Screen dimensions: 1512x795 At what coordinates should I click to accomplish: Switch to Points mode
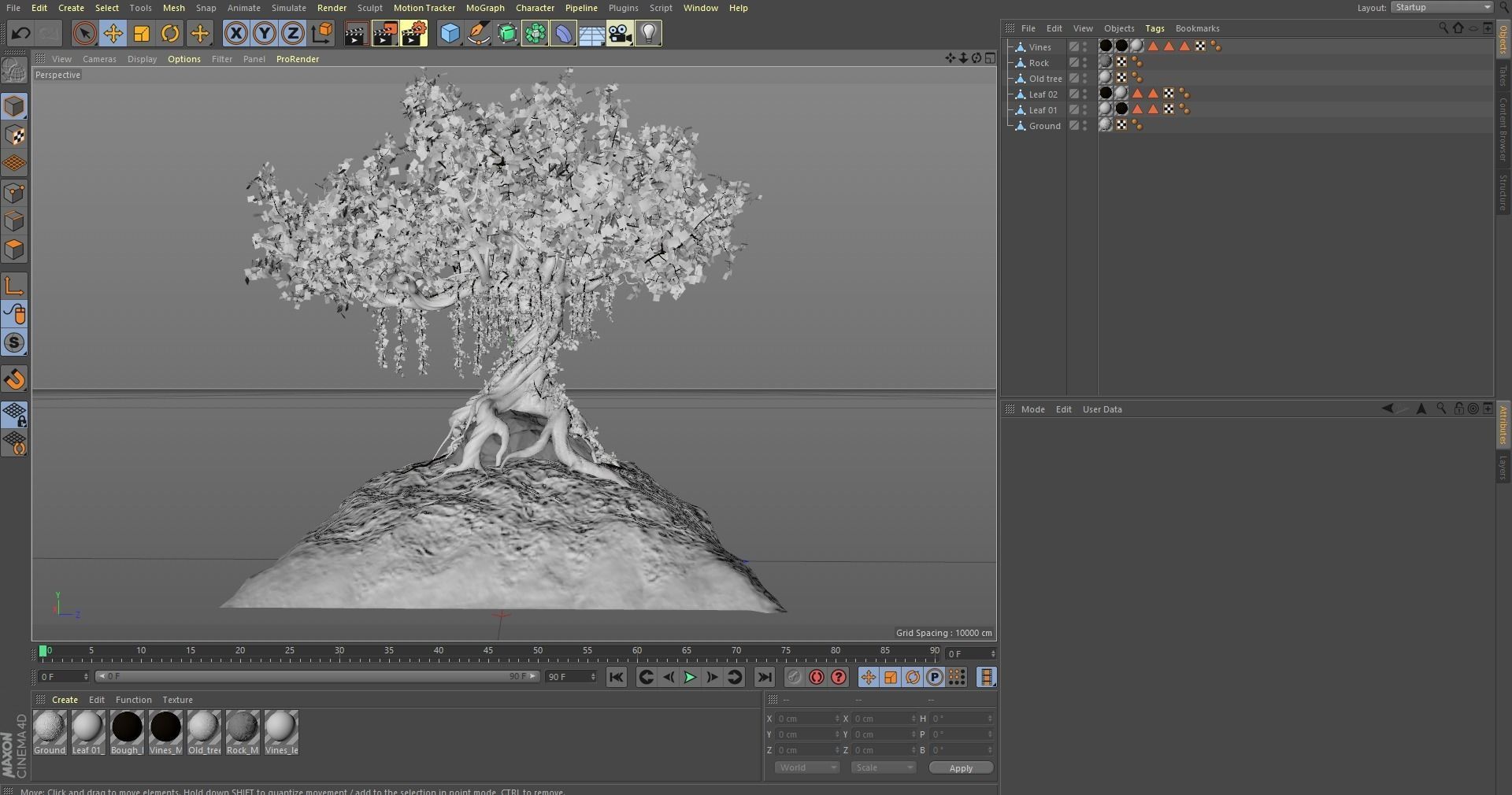(14, 193)
